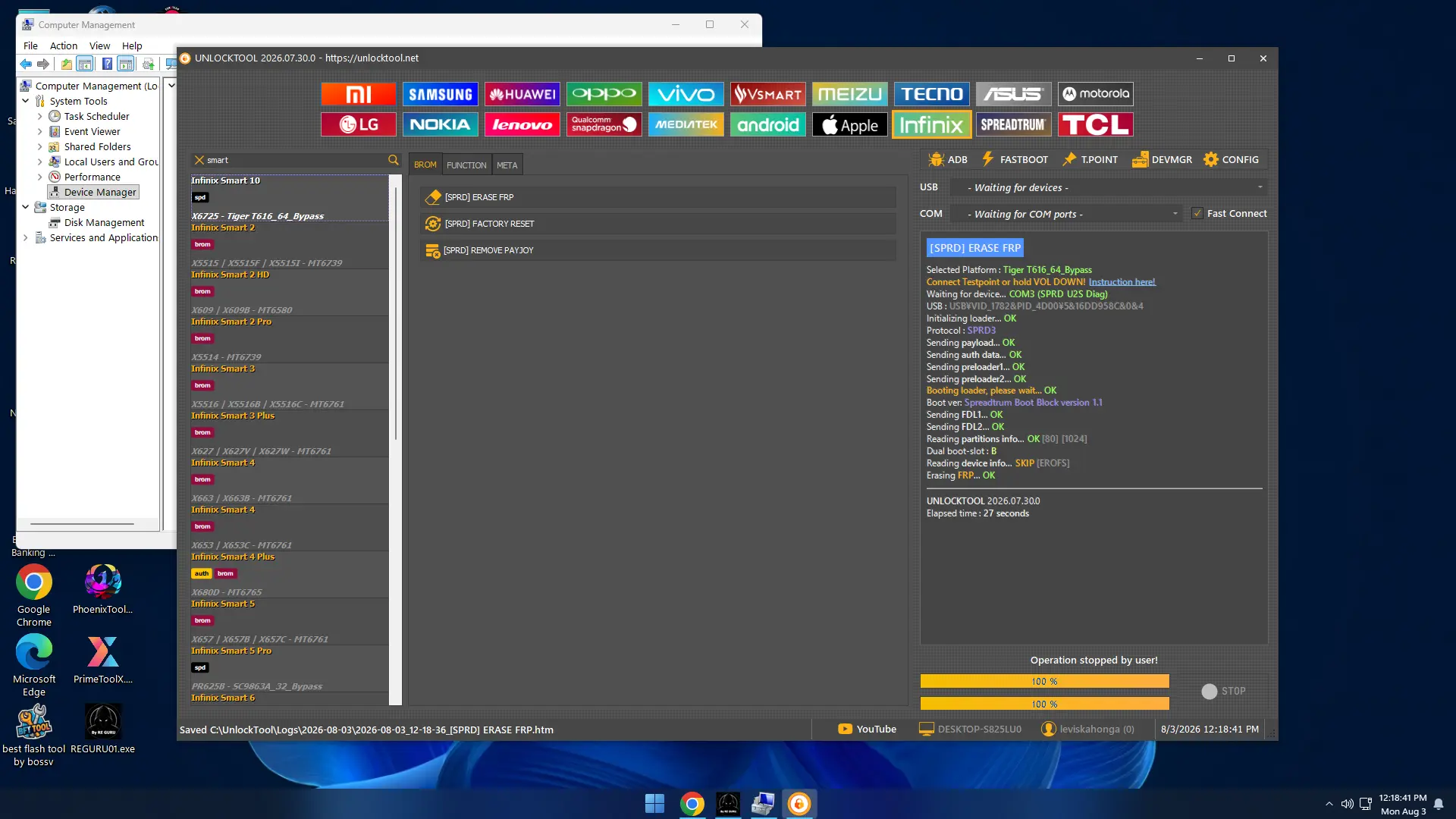Collapse the System Tools node
The height and width of the screenshot is (819, 1456).
[26, 101]
